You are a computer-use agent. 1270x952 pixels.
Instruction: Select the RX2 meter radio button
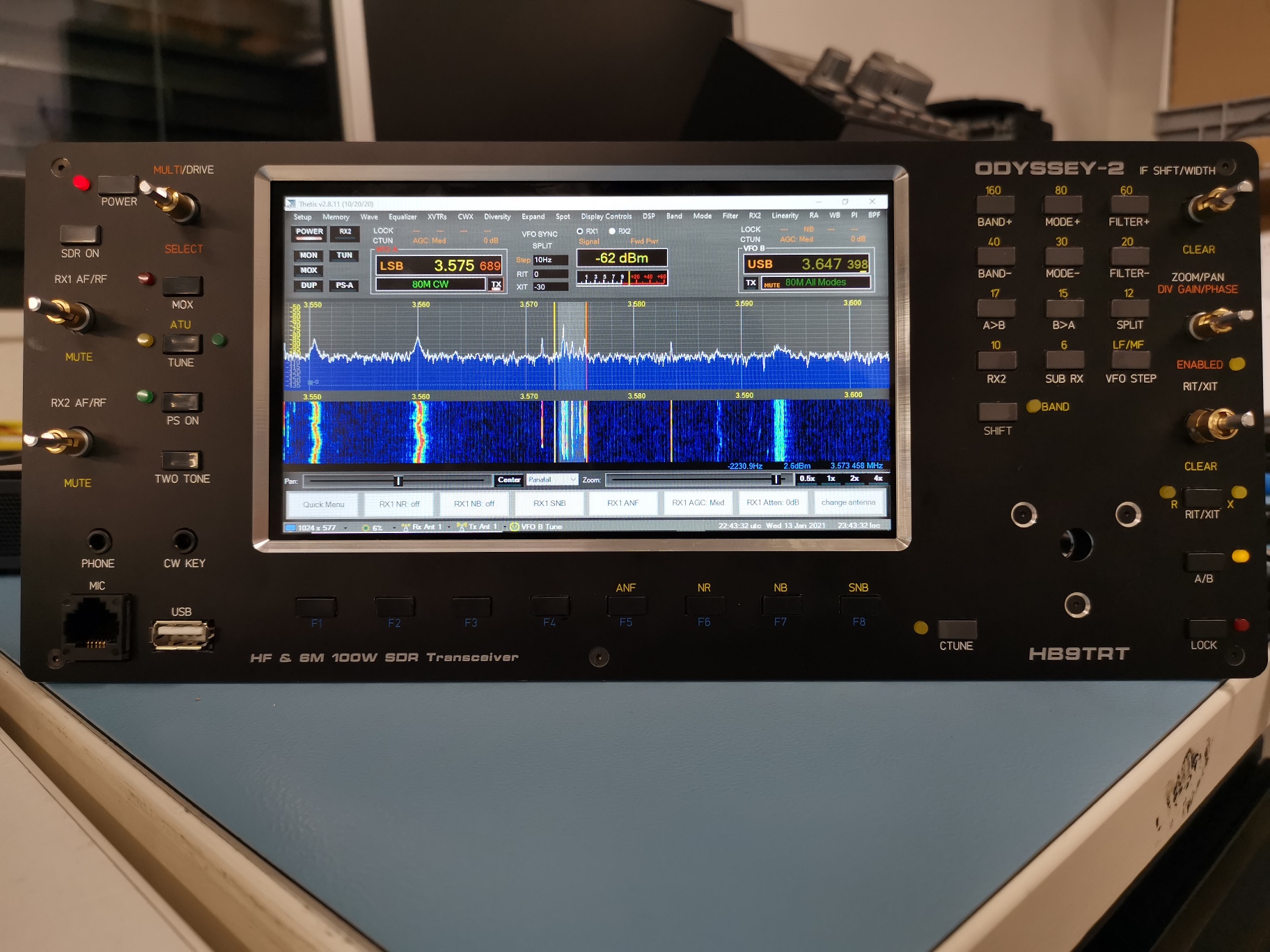tap(612, 231)
